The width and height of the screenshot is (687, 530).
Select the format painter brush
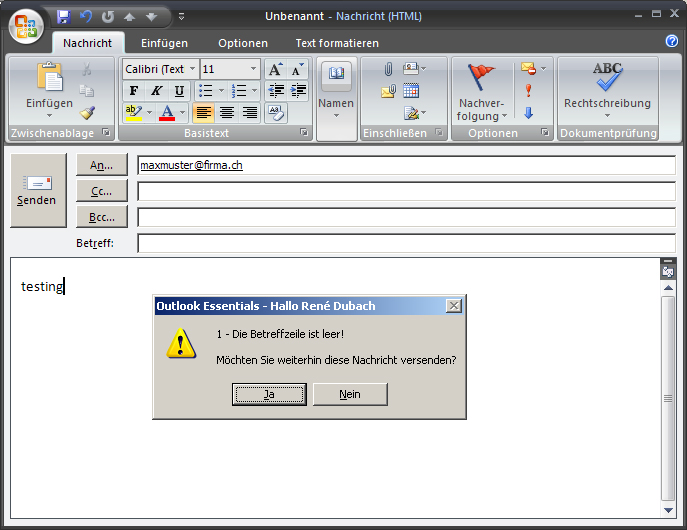coord(87,113)
